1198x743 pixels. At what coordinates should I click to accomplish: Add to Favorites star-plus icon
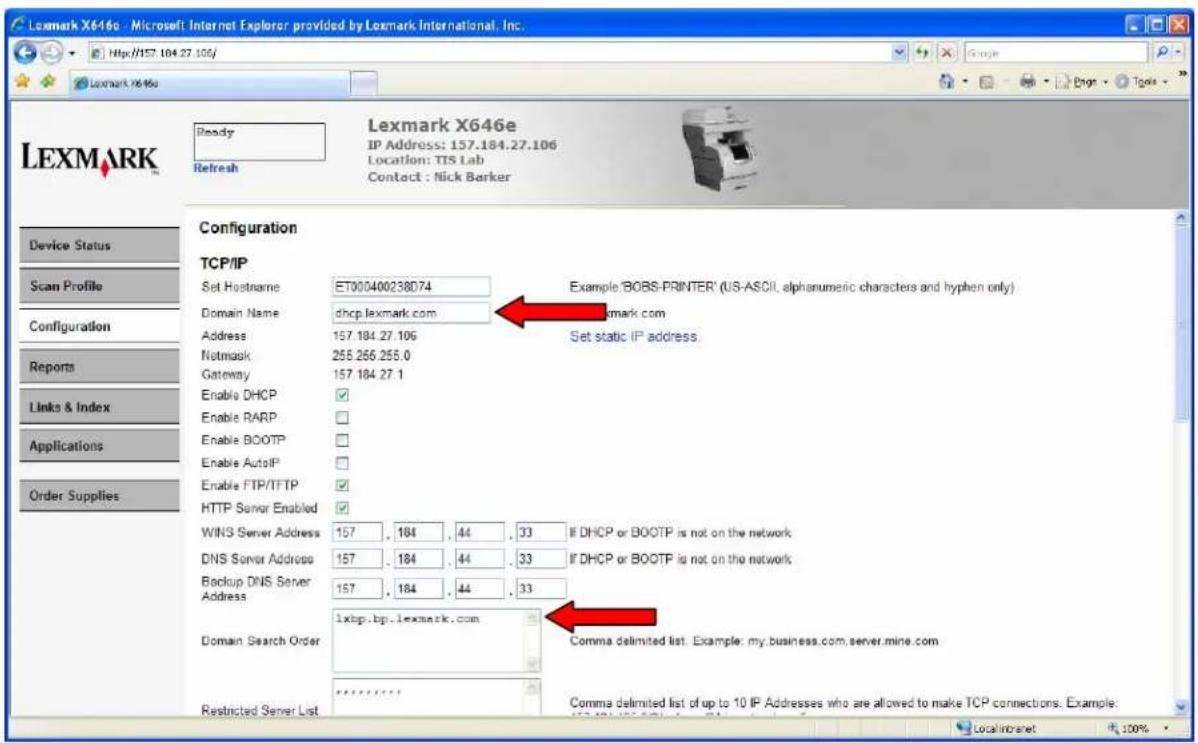(x=47, y=82)
